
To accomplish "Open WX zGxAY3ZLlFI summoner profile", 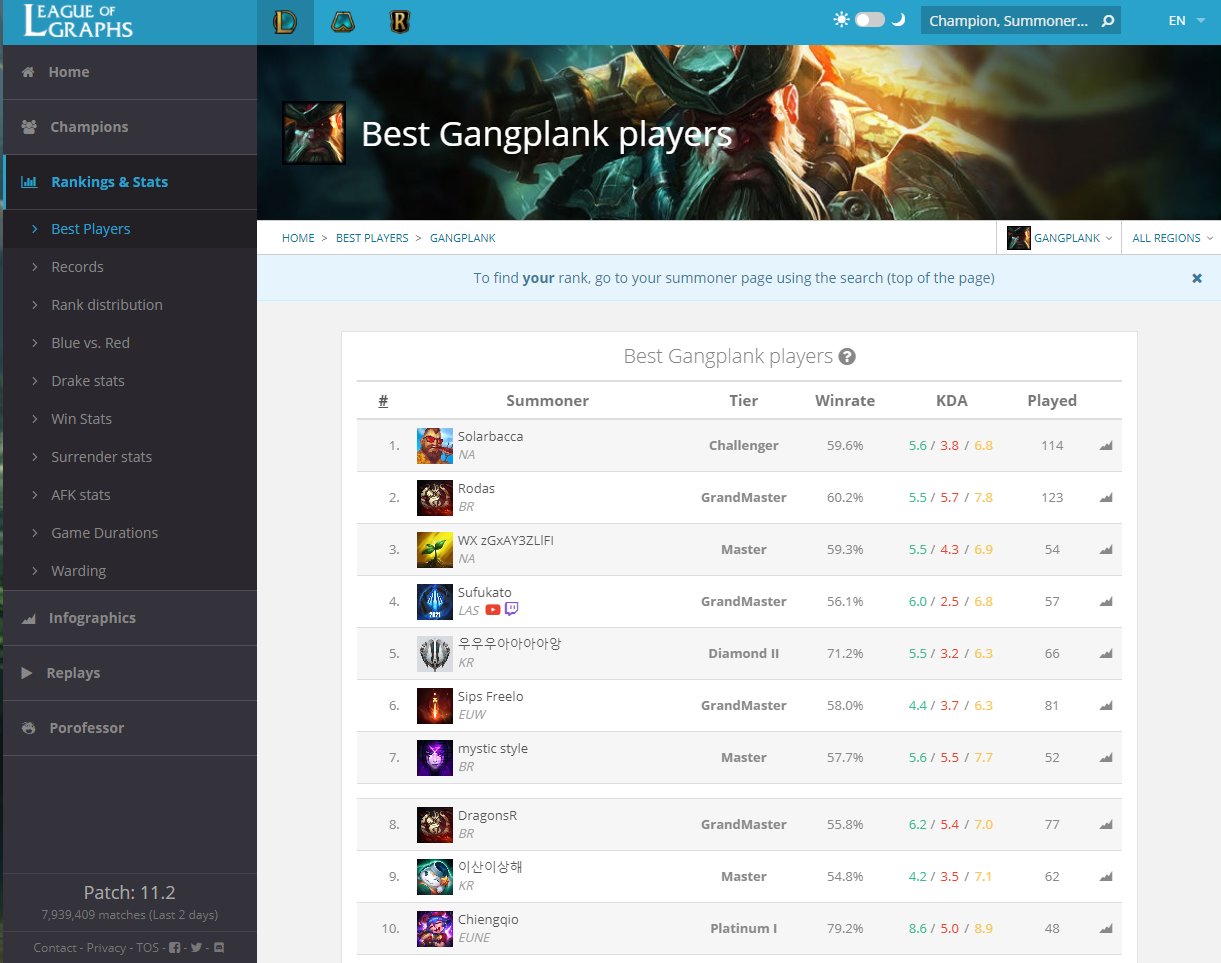I will point(505,541).
